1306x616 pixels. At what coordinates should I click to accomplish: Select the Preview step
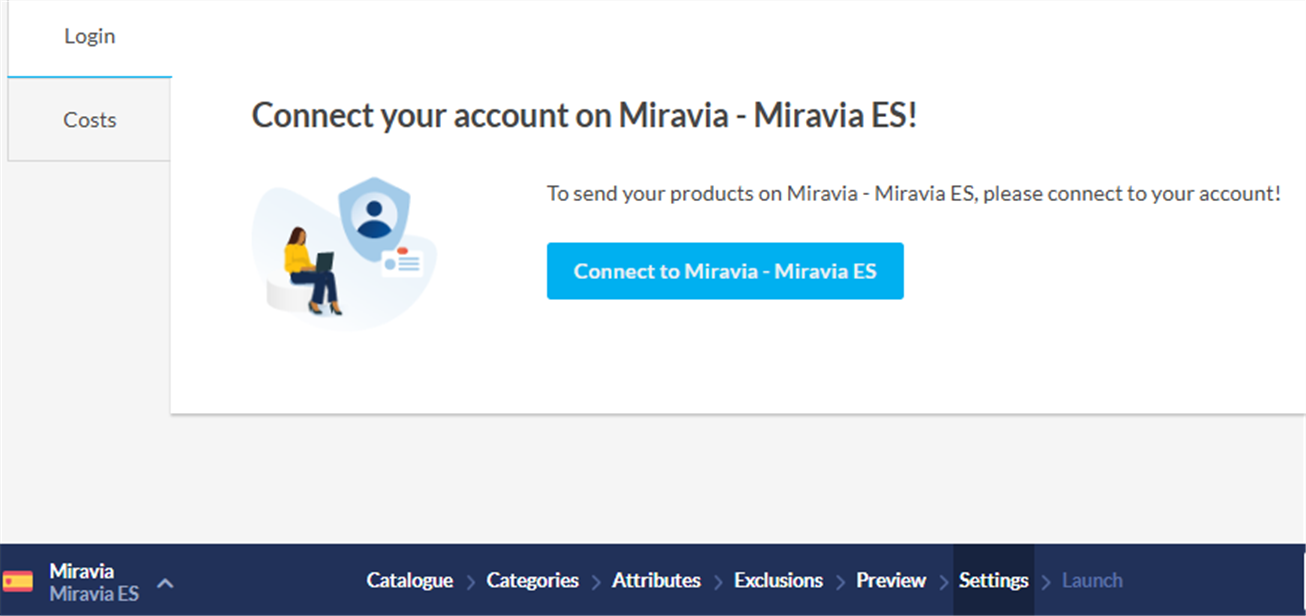coord(891,581)
